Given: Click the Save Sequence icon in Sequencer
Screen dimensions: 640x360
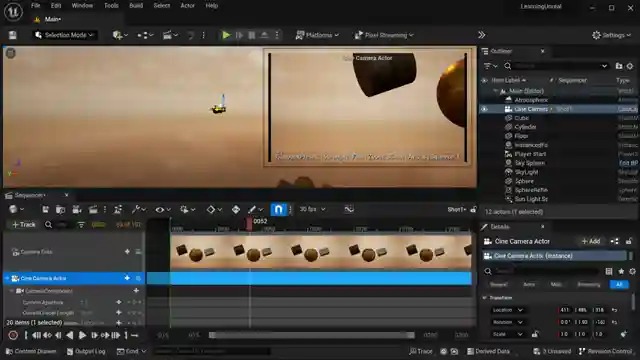Looking at the screenshot, I should [x=45, y=209].
